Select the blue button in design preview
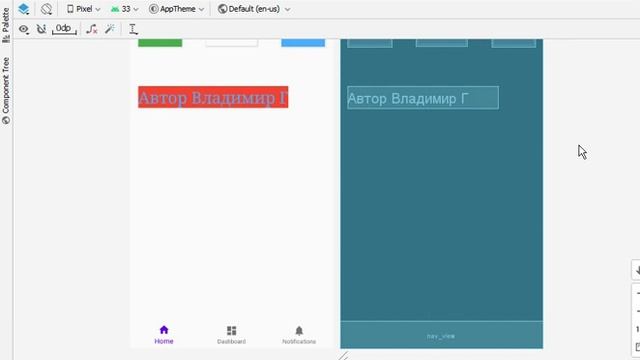This screenshot has width=640, height=360. click(303, 43)
